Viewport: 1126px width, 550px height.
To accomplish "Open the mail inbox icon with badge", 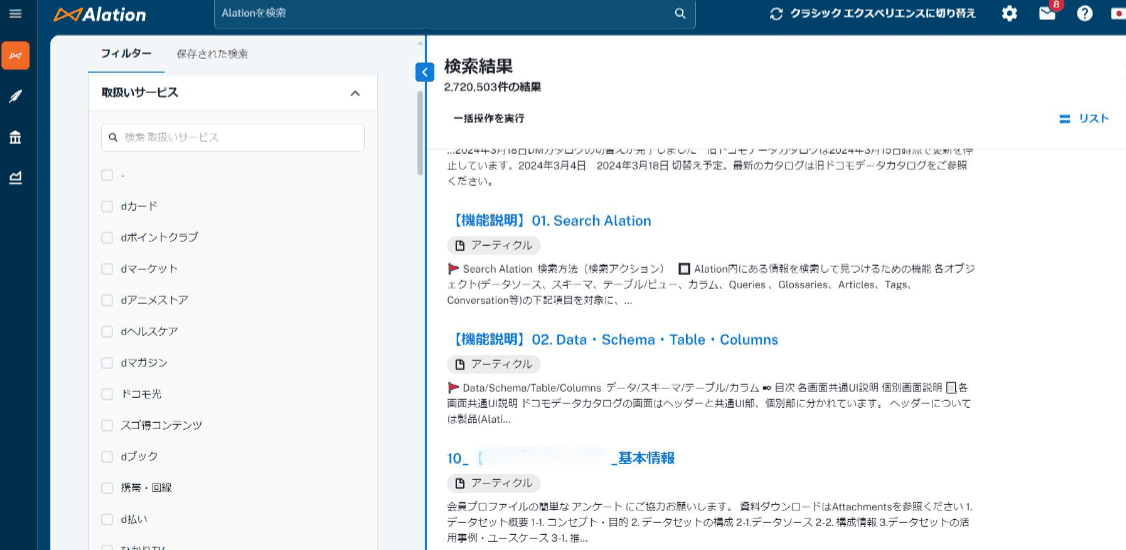I will (1047, 14).
